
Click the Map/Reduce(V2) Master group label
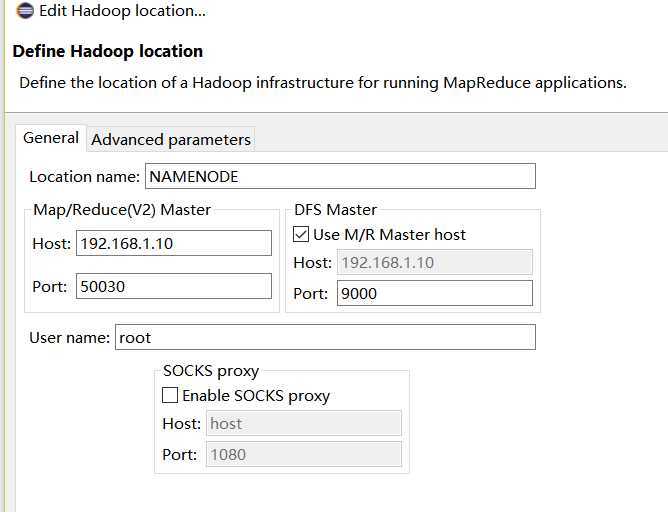[122, 210]
